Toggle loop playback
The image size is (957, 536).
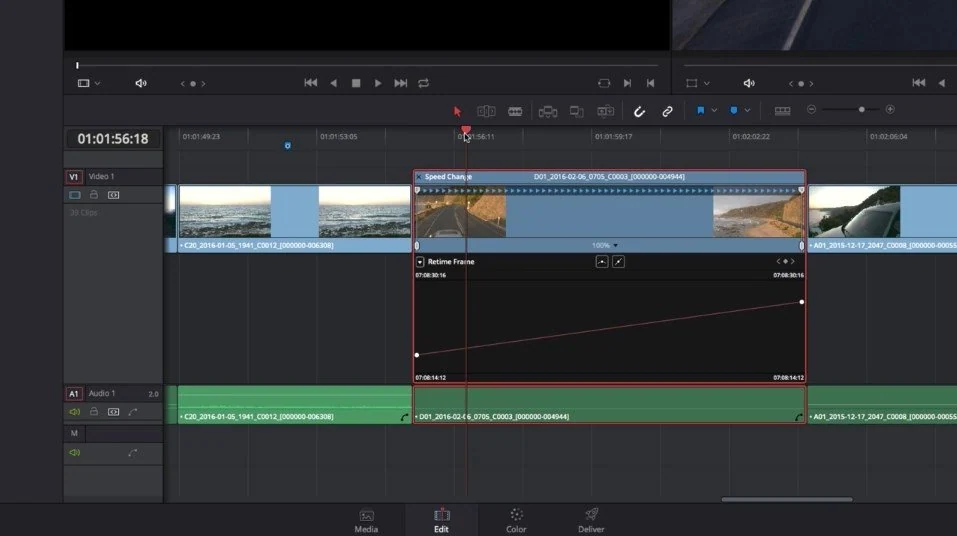(423, 83)
